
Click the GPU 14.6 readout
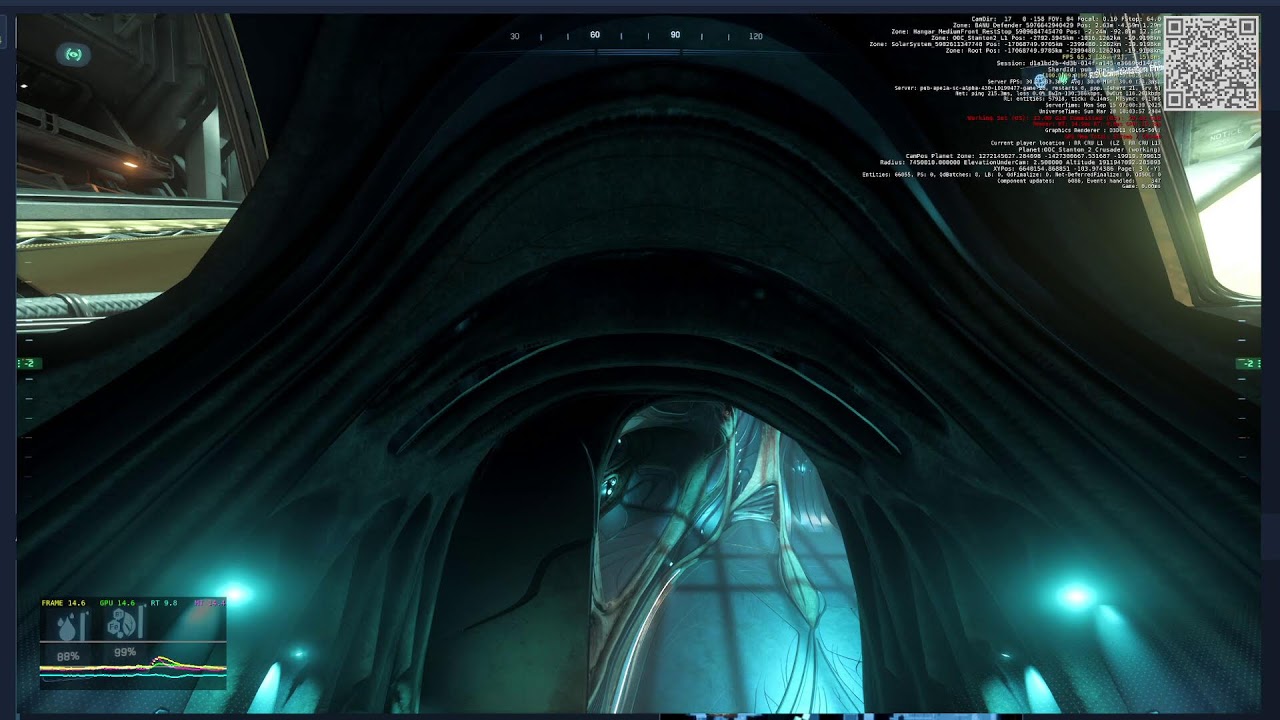pyautogui.click(x=117, y=603)
